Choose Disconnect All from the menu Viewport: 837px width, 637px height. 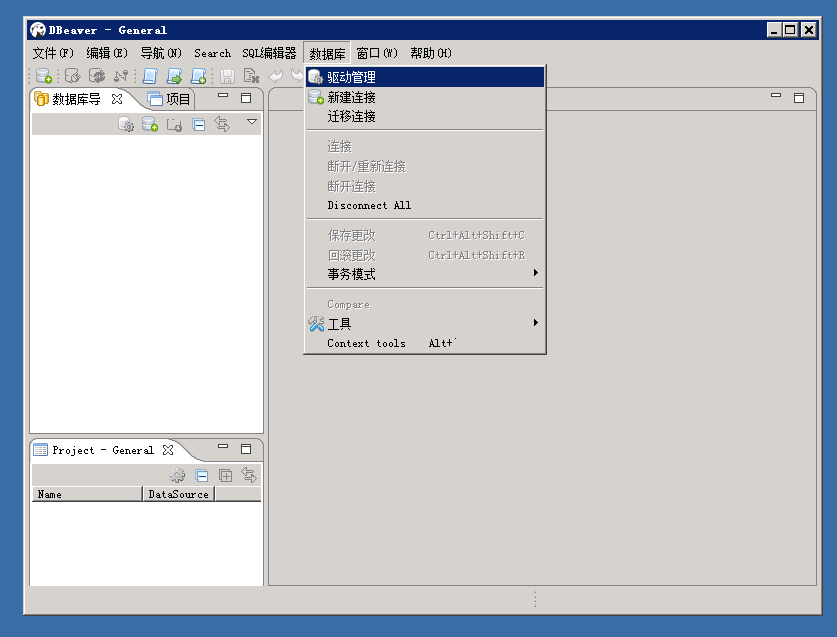[425, 206]
